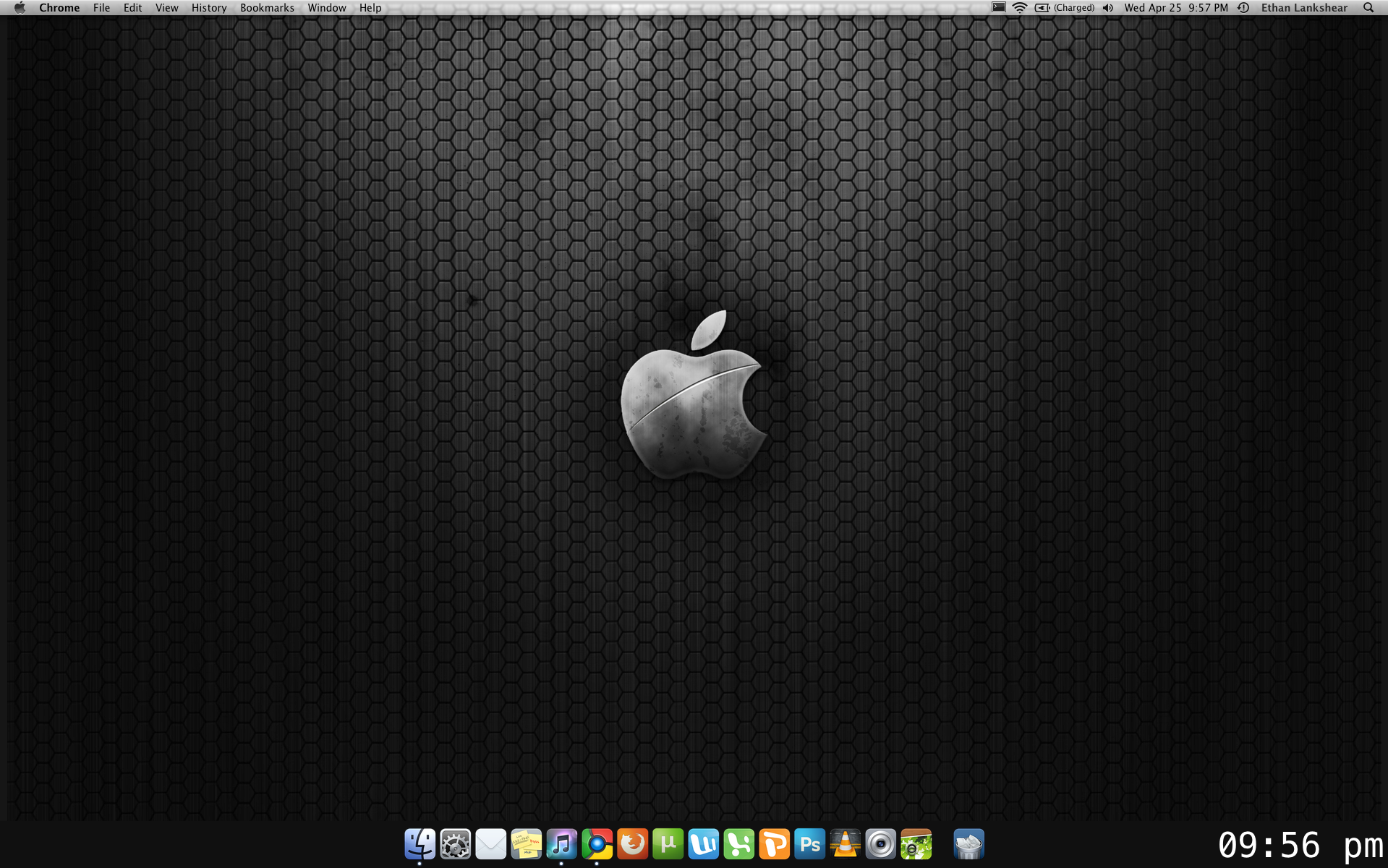Open the Help menu

point(370,8)
